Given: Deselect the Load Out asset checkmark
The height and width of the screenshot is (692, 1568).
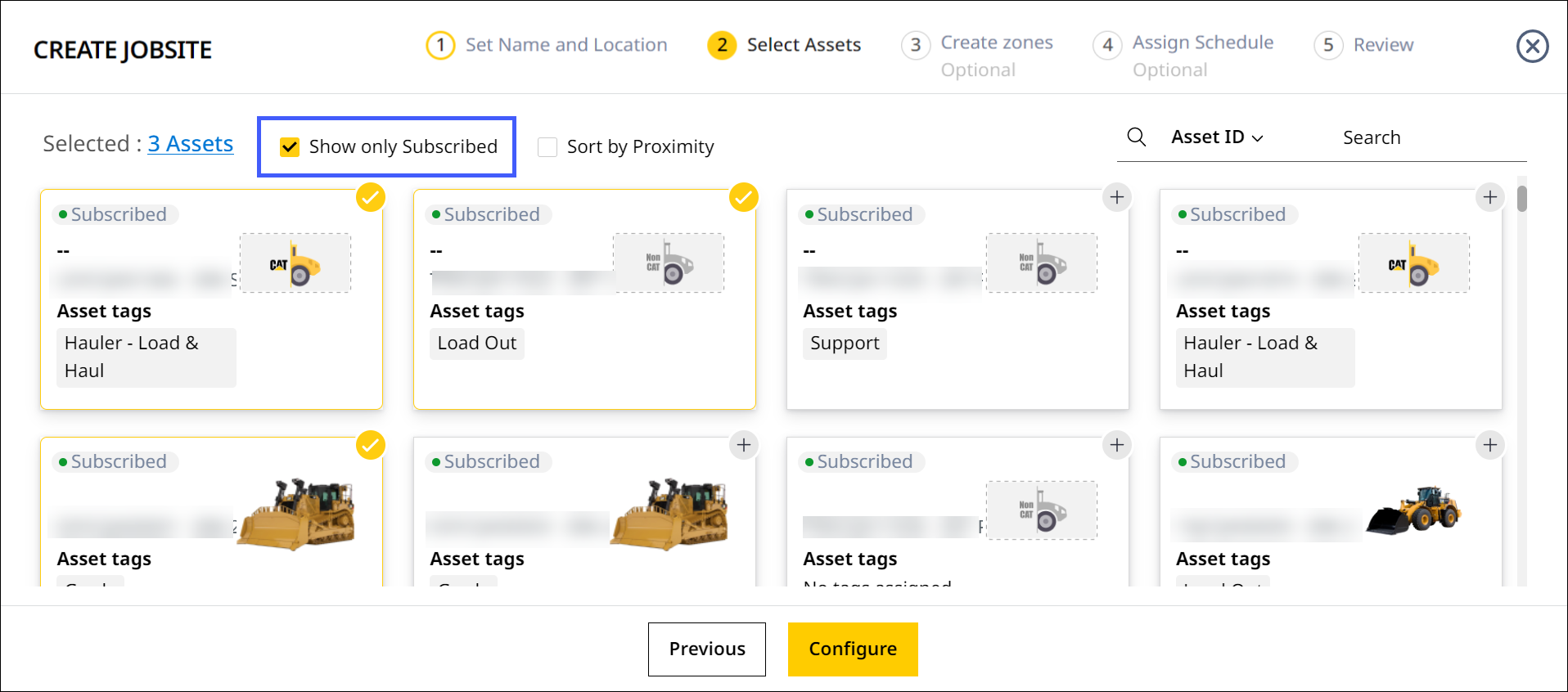Looking at the screenshot, I should [x=743, y=197].
